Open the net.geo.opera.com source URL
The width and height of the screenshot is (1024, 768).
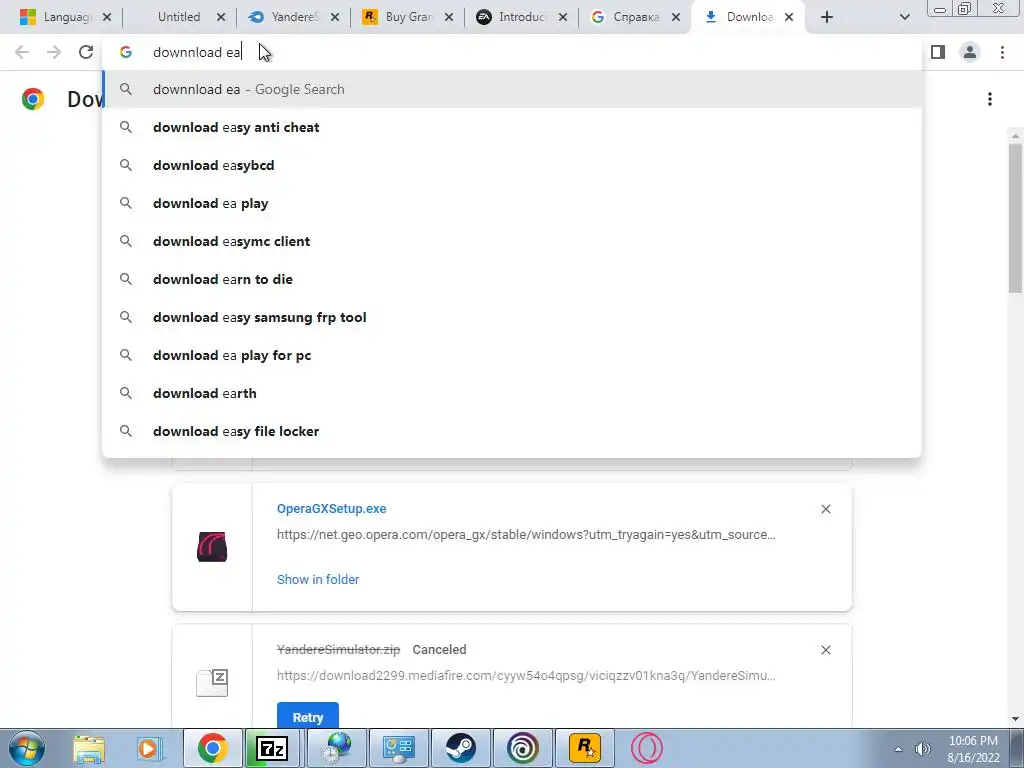pos(526,535)
